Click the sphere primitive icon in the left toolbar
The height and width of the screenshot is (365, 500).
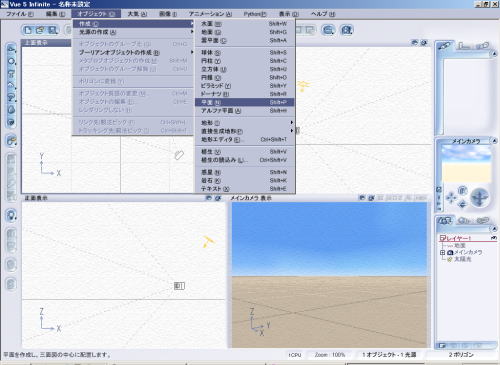11,61
